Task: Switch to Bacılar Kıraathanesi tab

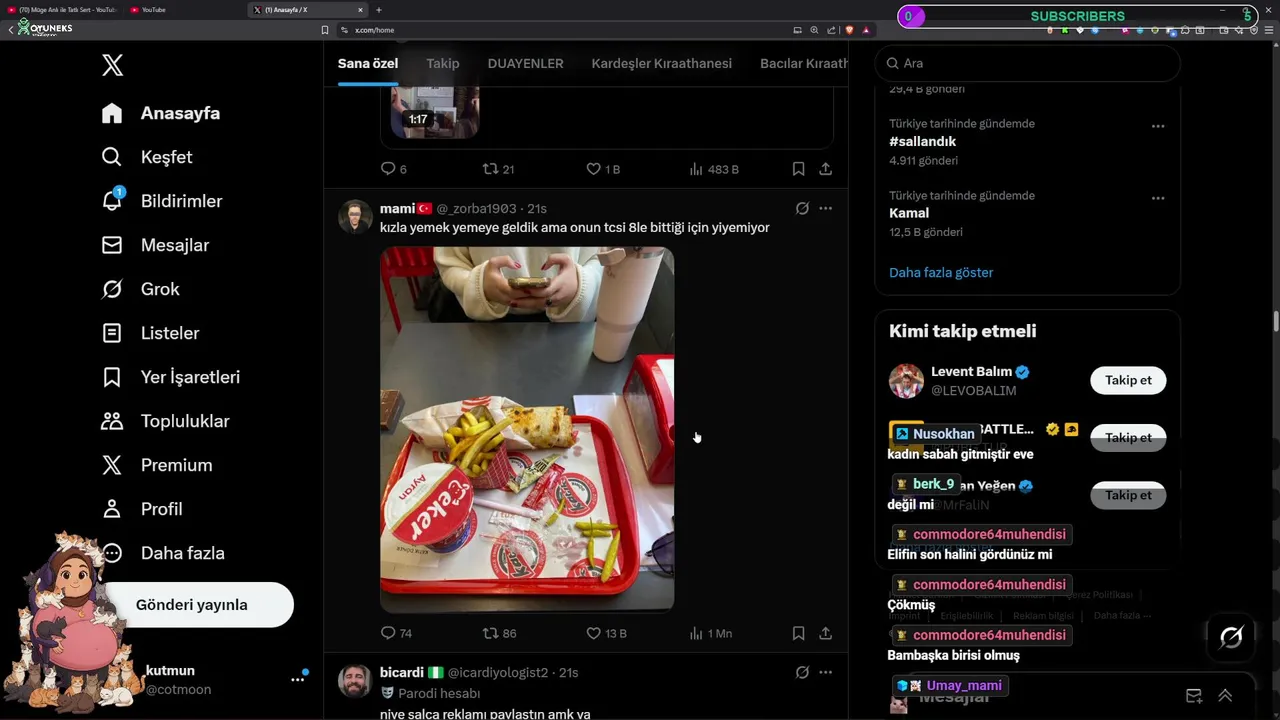Action: (804, 64)
